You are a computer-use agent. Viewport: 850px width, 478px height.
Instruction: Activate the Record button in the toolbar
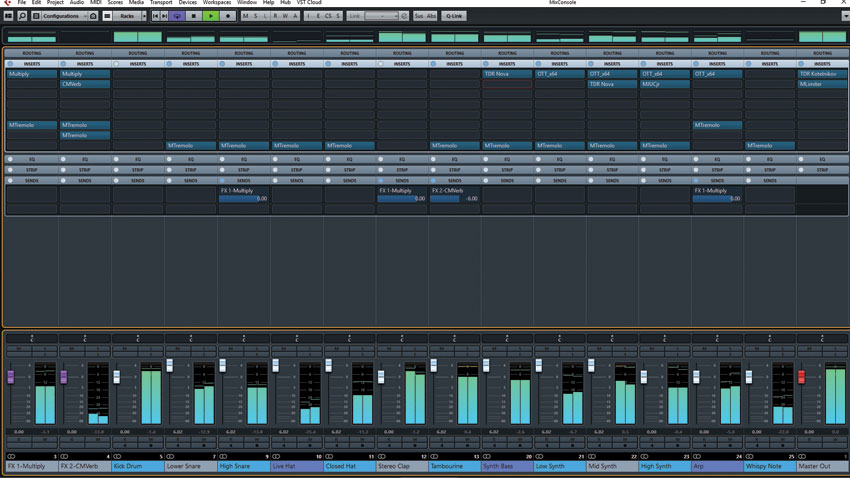(228, 16)
